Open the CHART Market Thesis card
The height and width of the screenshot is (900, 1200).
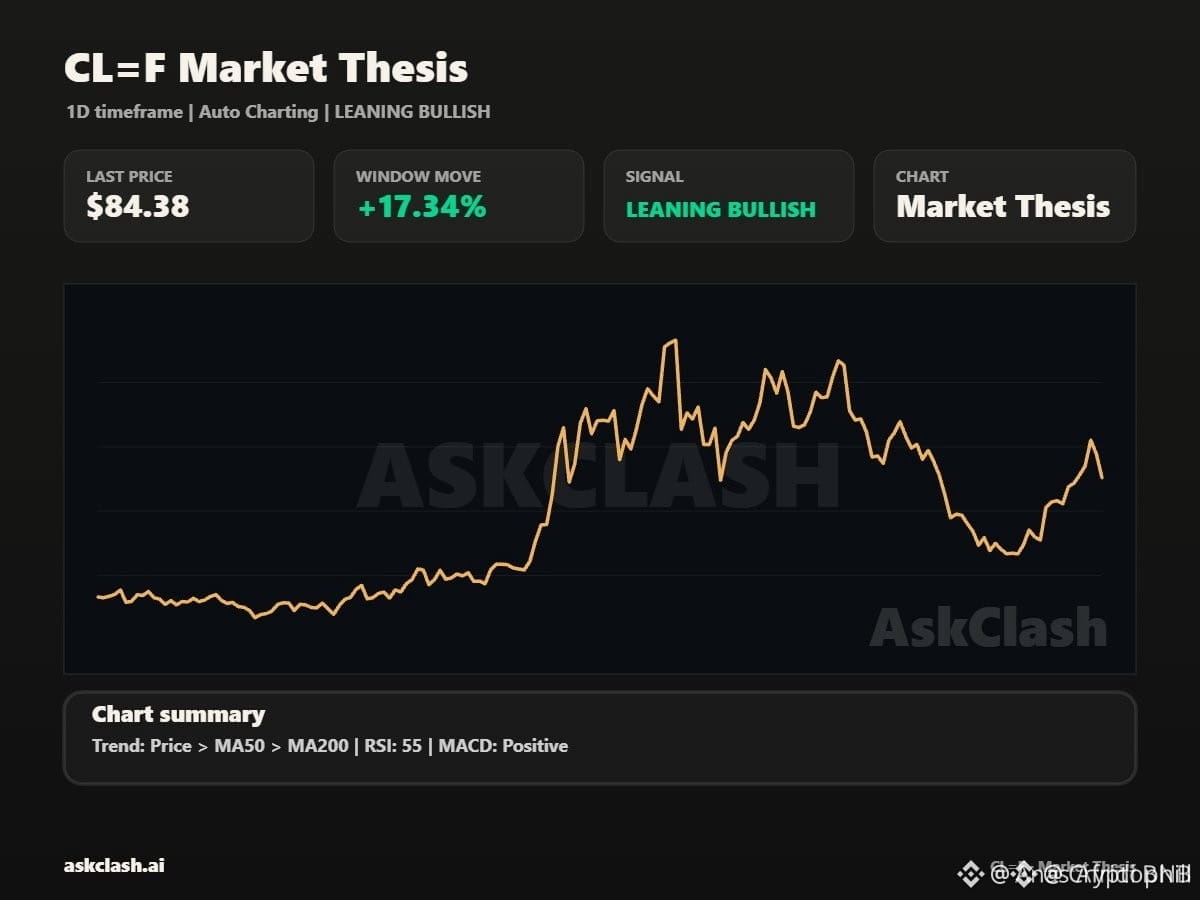pyautogui.click(x=1005, y=196)
